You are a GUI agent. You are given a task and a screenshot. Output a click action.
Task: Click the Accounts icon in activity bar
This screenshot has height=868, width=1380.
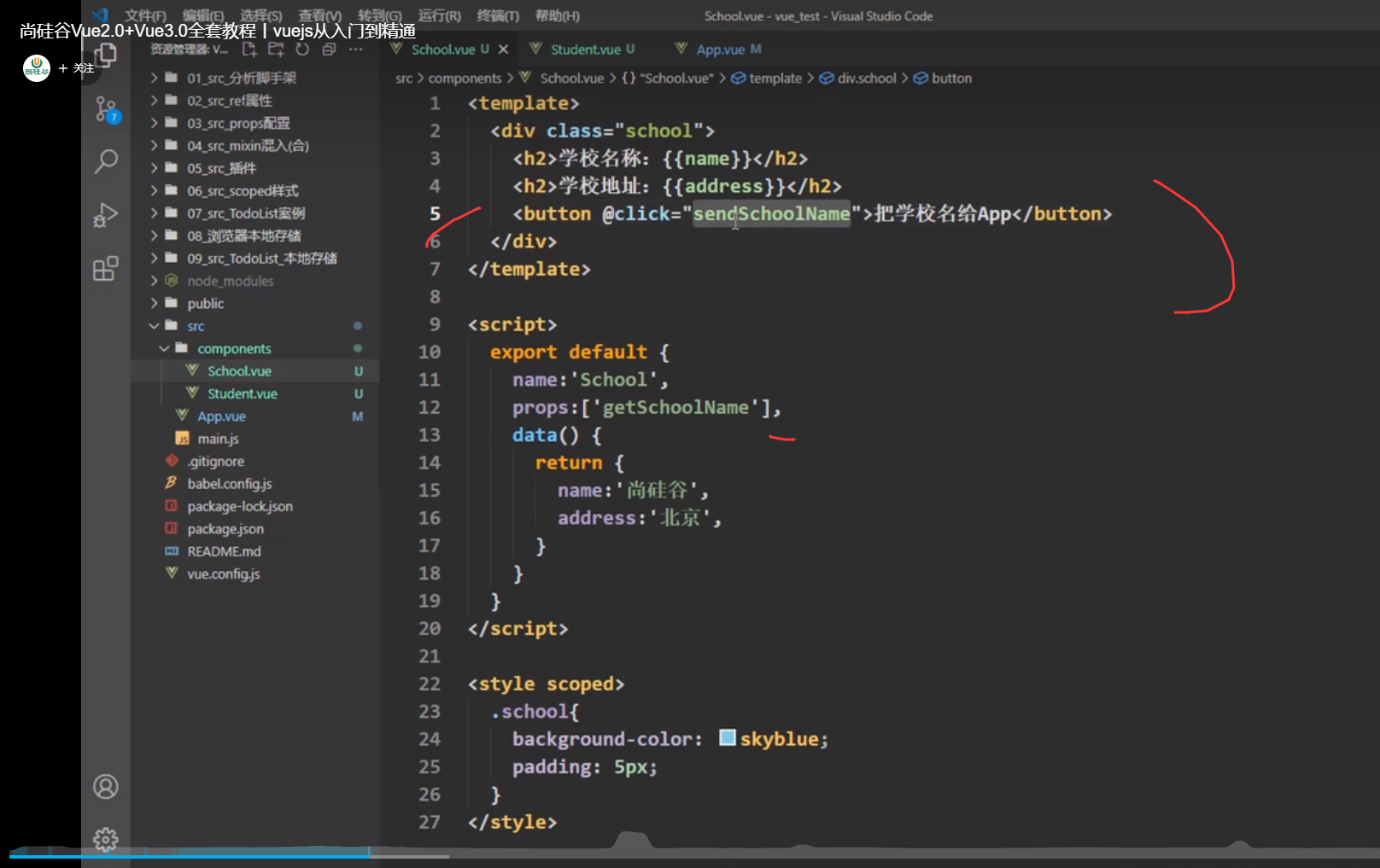[x=106, y=786]
